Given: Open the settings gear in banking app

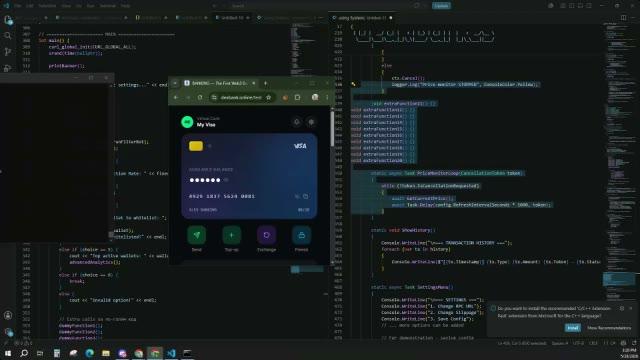Looking at the screenshot, I should [311, 122].
